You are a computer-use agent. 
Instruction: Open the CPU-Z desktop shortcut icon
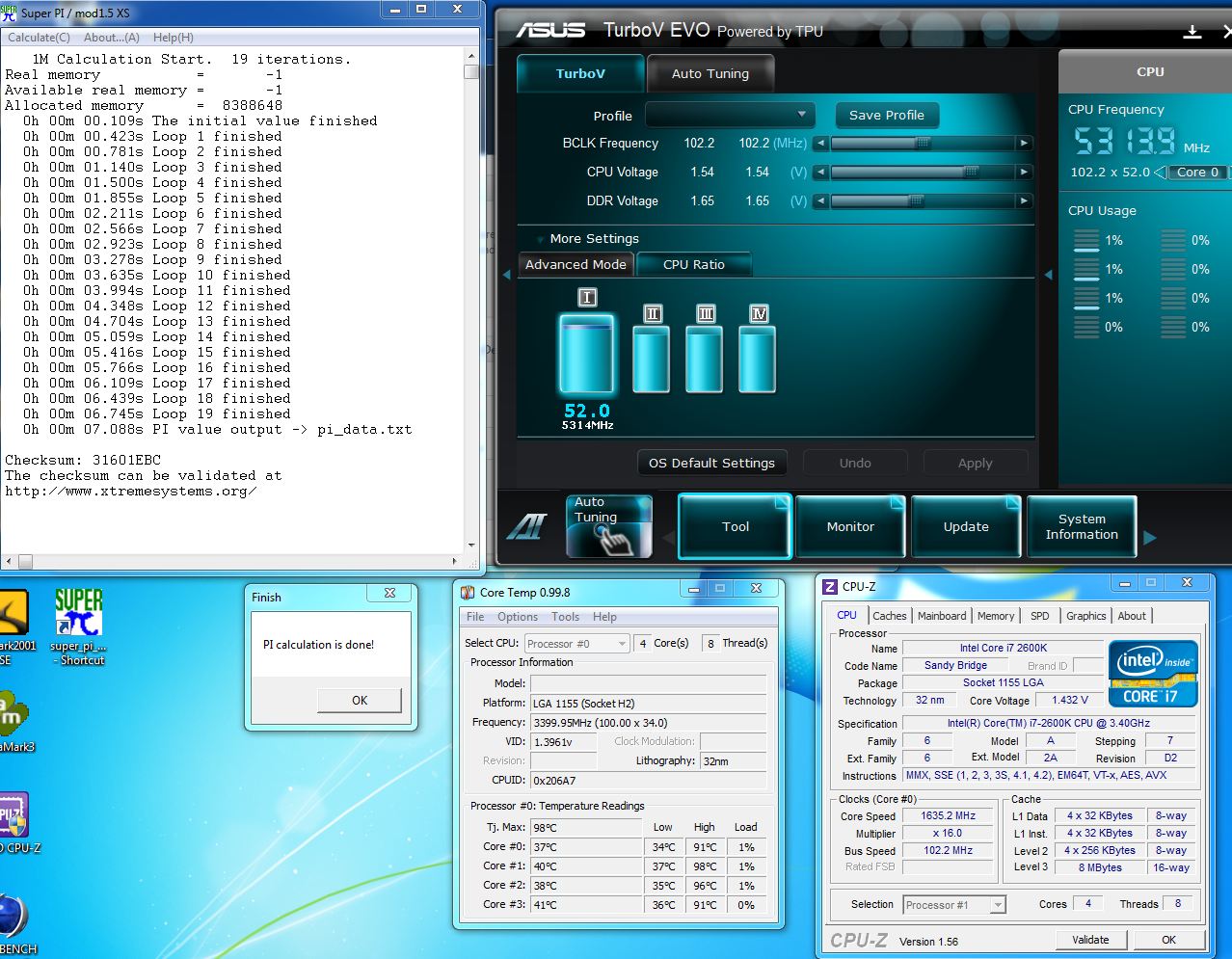tap(16, 822)
